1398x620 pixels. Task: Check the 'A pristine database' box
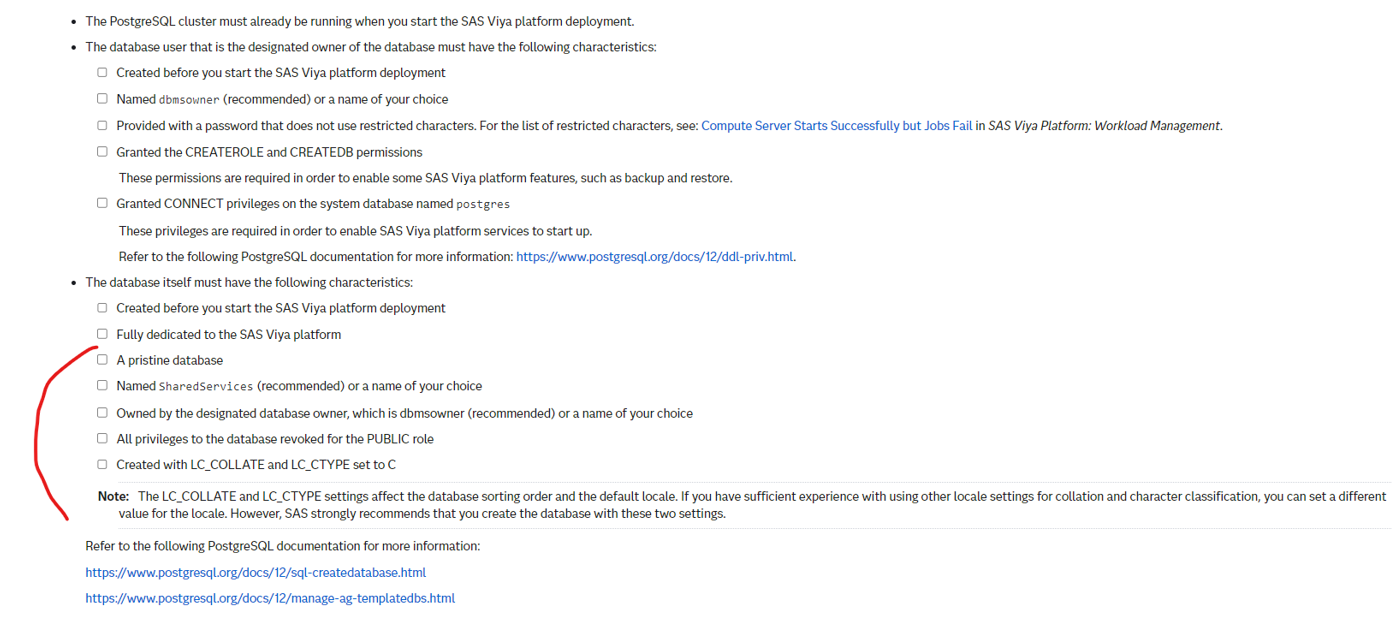click(102, 360)
